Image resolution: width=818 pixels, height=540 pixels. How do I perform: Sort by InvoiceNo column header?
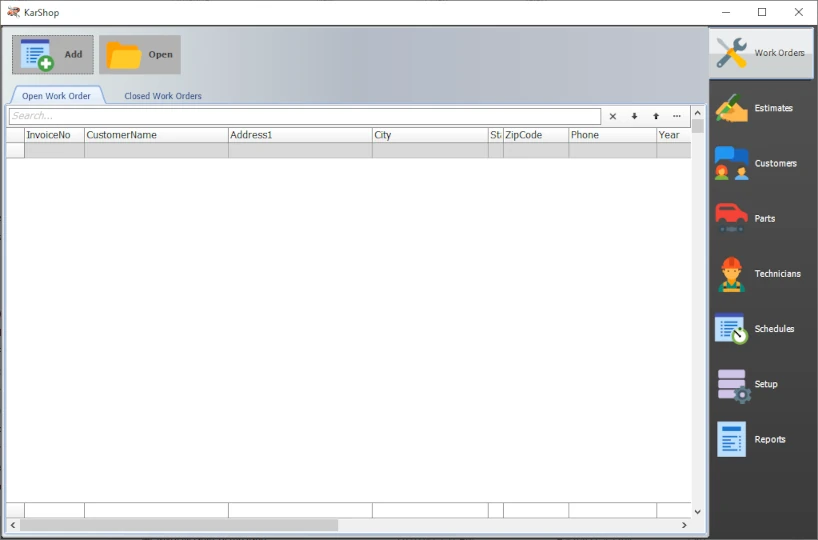tap(54, 135)
